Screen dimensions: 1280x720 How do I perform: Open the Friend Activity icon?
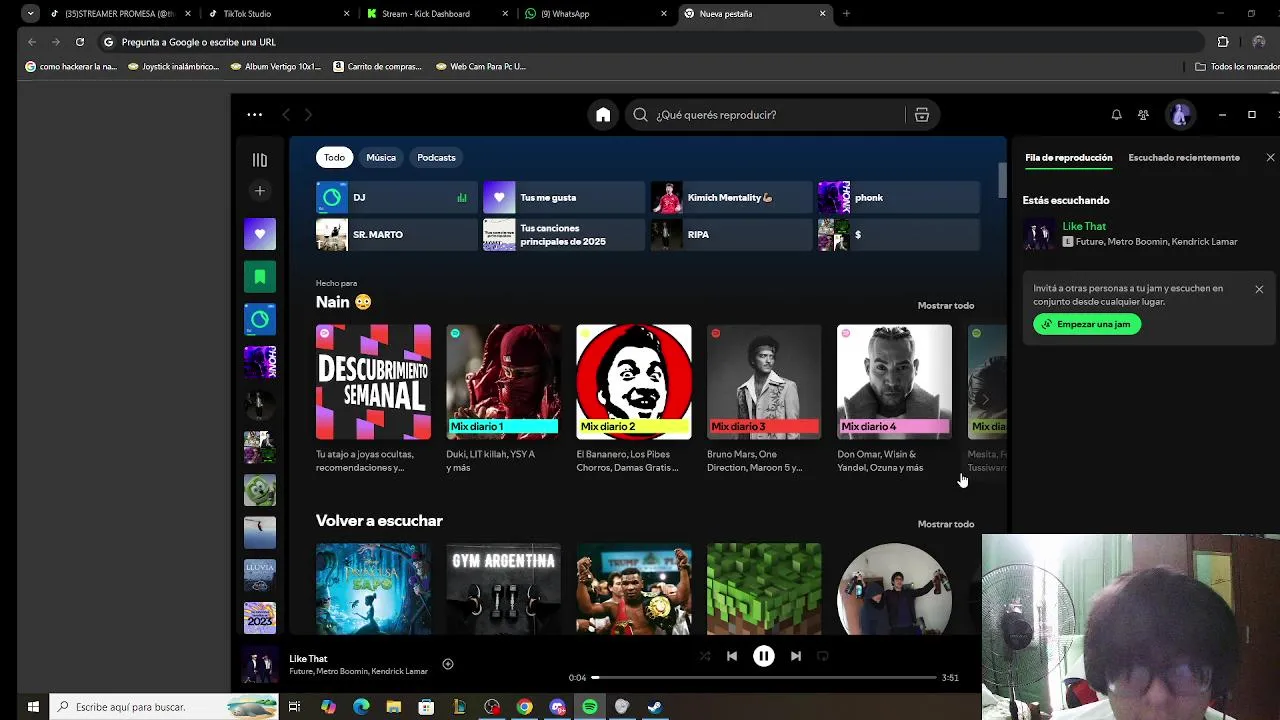[x=1143, y=115]
